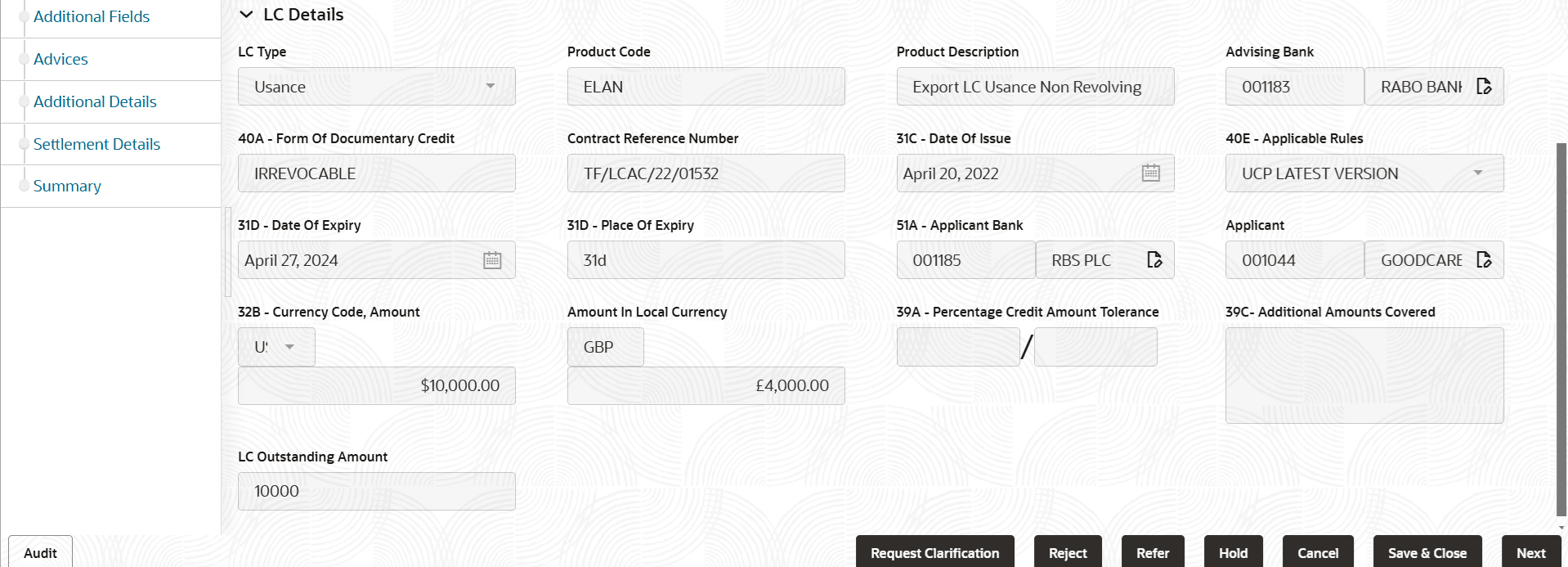The image size is (1568, 567).
Task: Open the Advices section
Action: pos(60,59)
